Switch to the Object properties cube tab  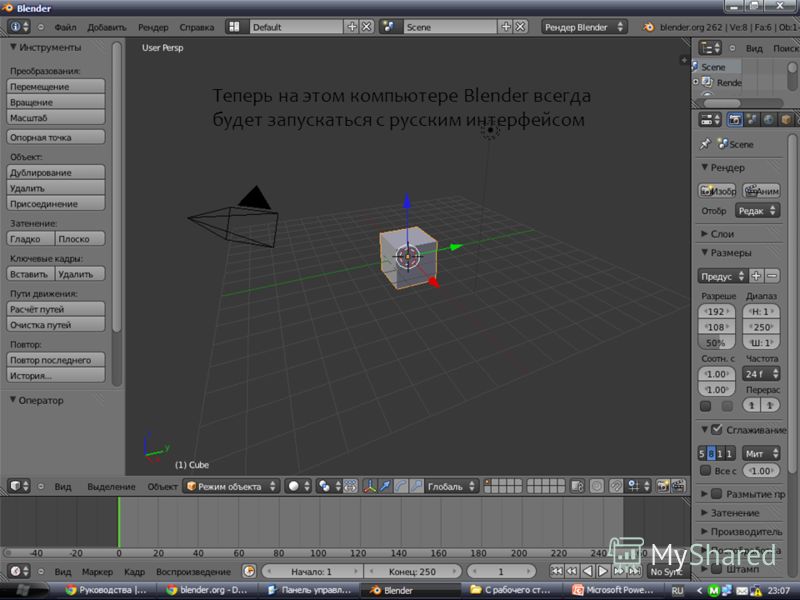point(786,120)
